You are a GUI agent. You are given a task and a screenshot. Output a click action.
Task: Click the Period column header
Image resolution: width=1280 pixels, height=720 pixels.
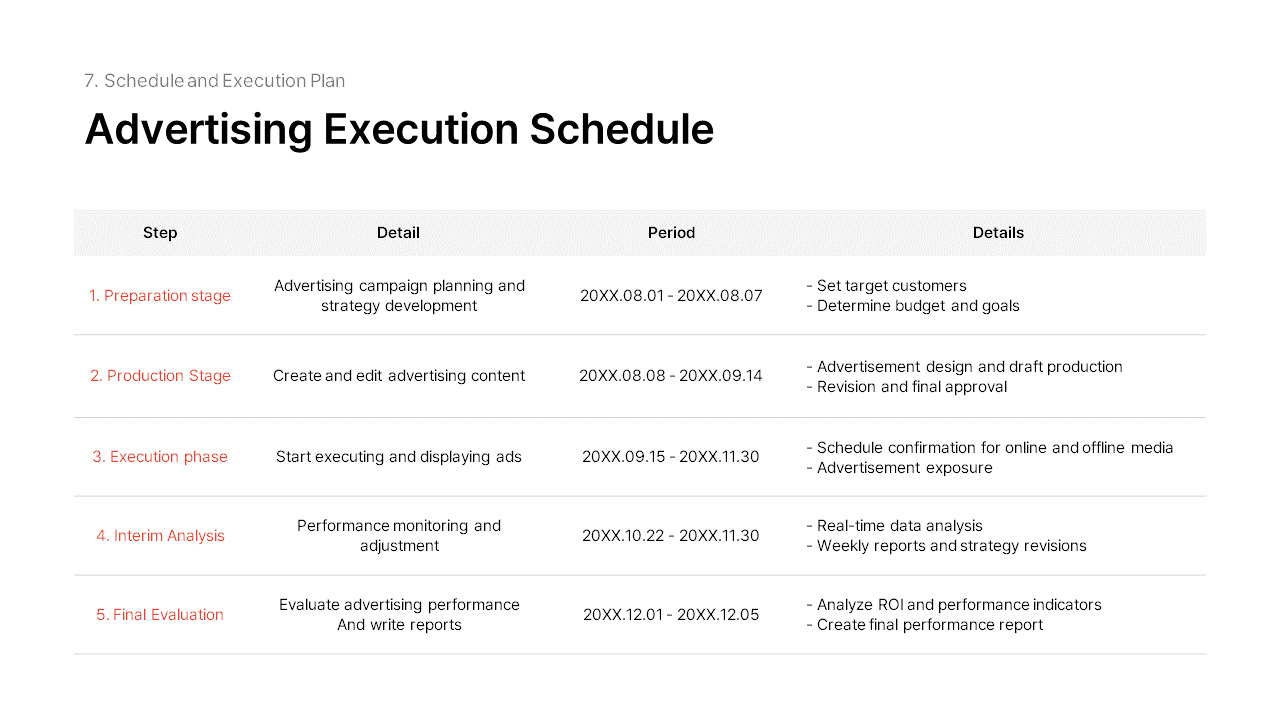(671, 233)
